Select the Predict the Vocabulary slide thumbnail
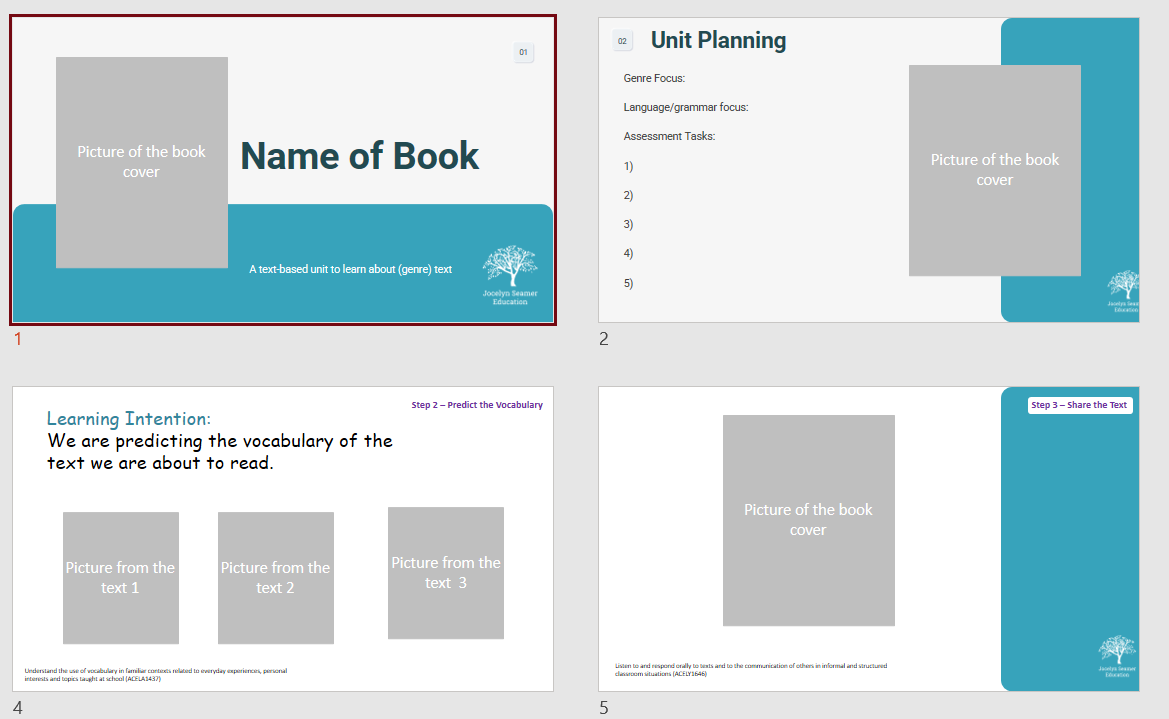Viewport: 1169px width, 719px height. 283,539
